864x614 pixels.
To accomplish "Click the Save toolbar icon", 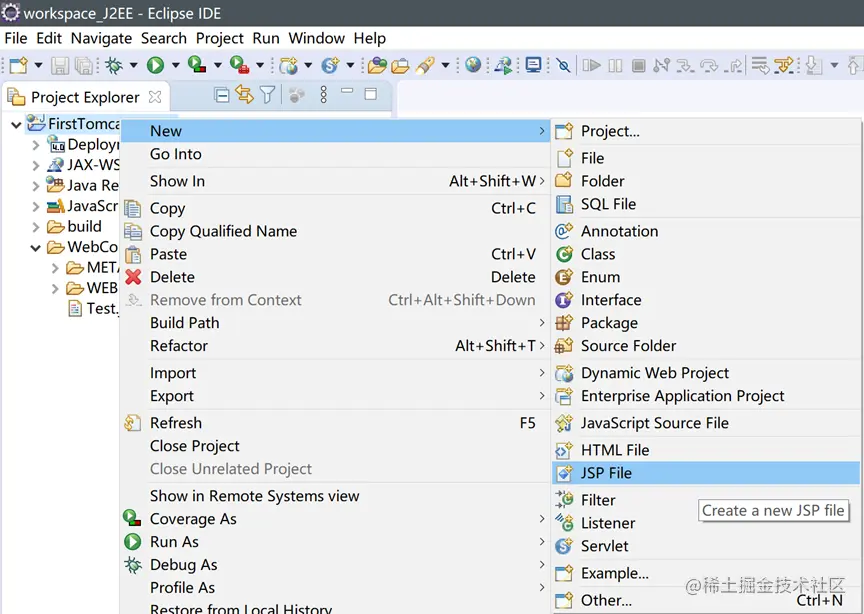I will (x=60, y=66).
